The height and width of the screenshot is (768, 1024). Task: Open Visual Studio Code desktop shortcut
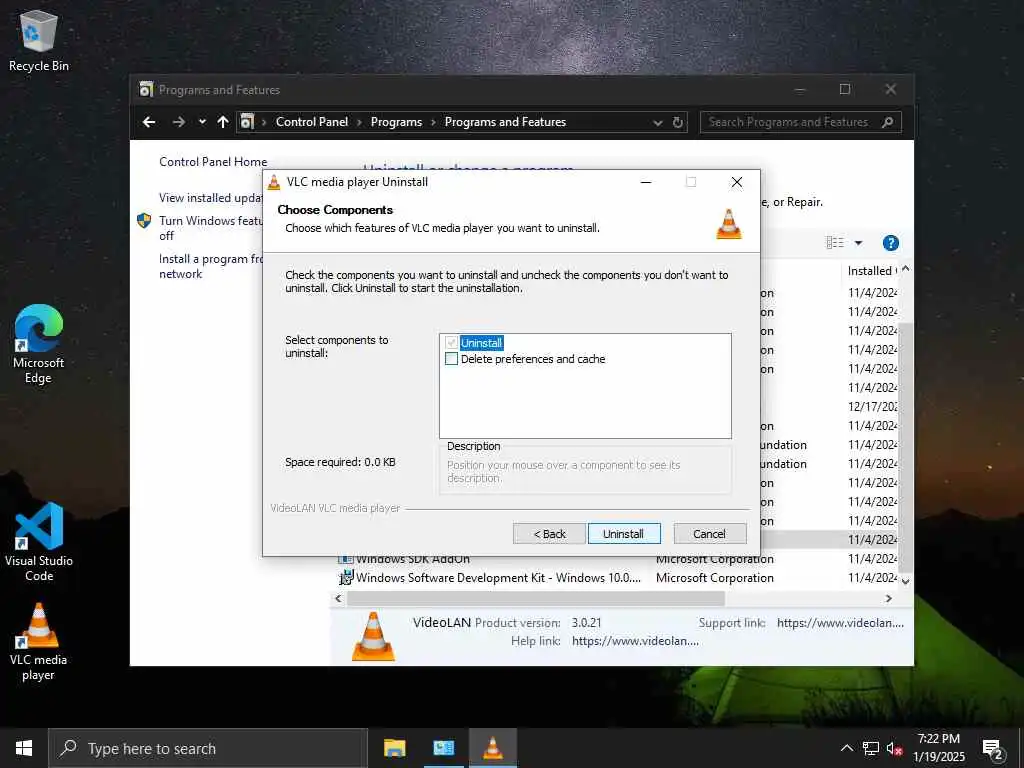tap(39, 541)
